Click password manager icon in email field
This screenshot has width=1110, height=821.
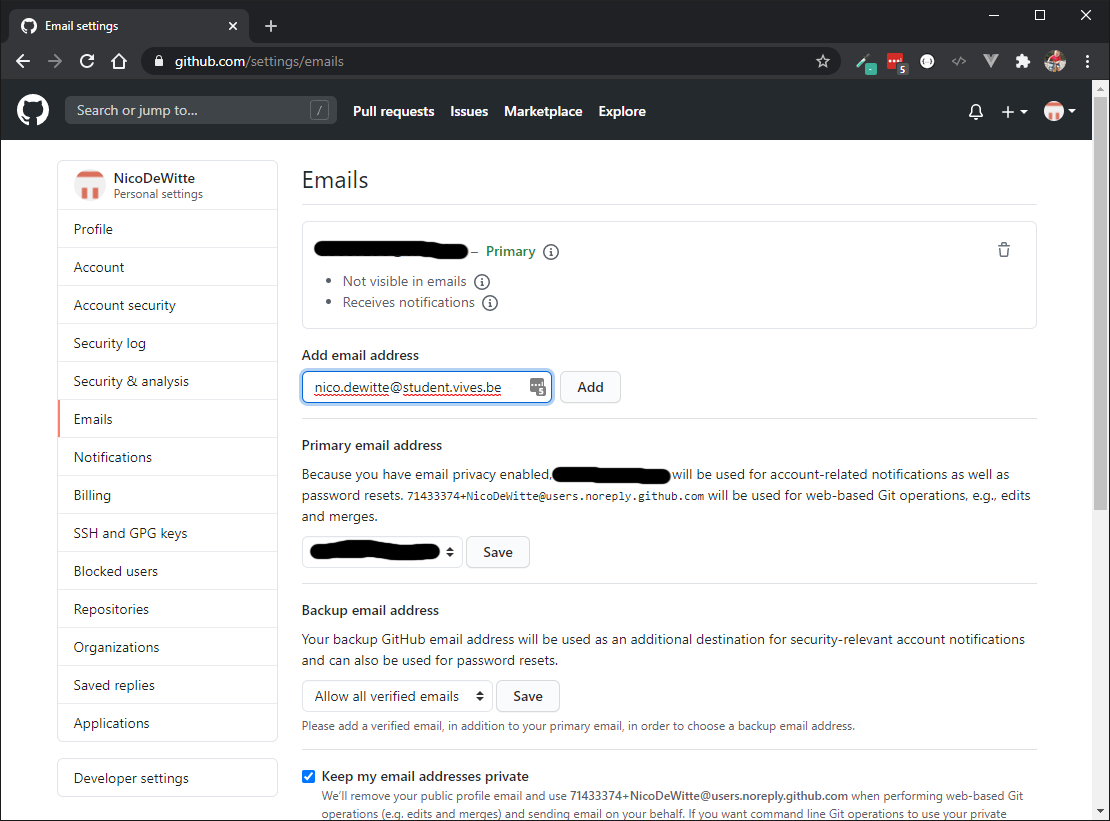click(537, 387)
